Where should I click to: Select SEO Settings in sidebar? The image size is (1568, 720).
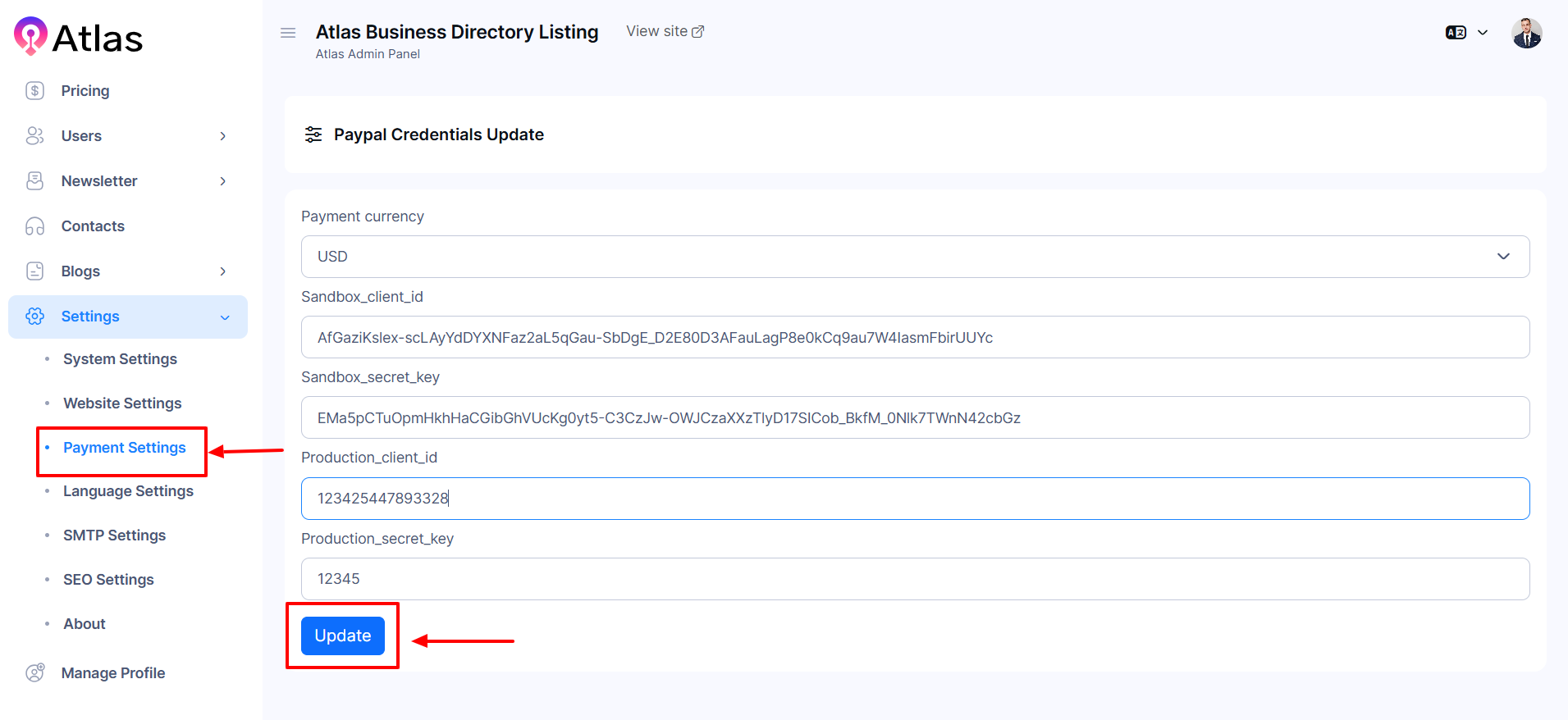pyautogui.click(x=108, y=580)
